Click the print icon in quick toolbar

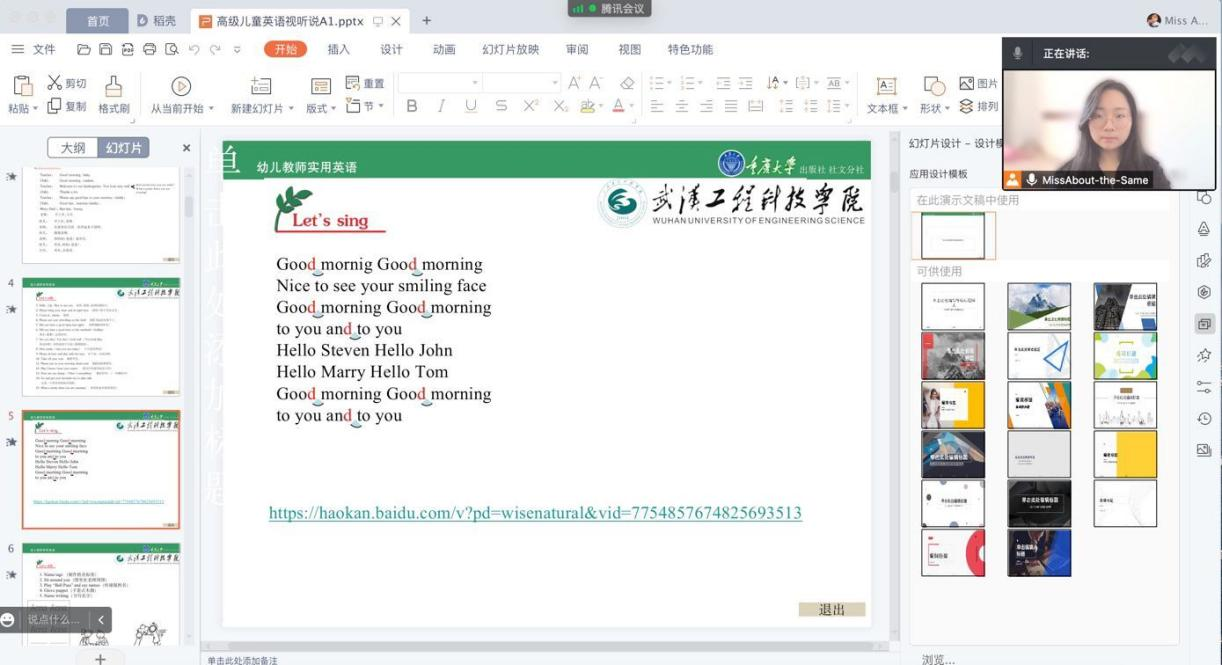point(149,49)
